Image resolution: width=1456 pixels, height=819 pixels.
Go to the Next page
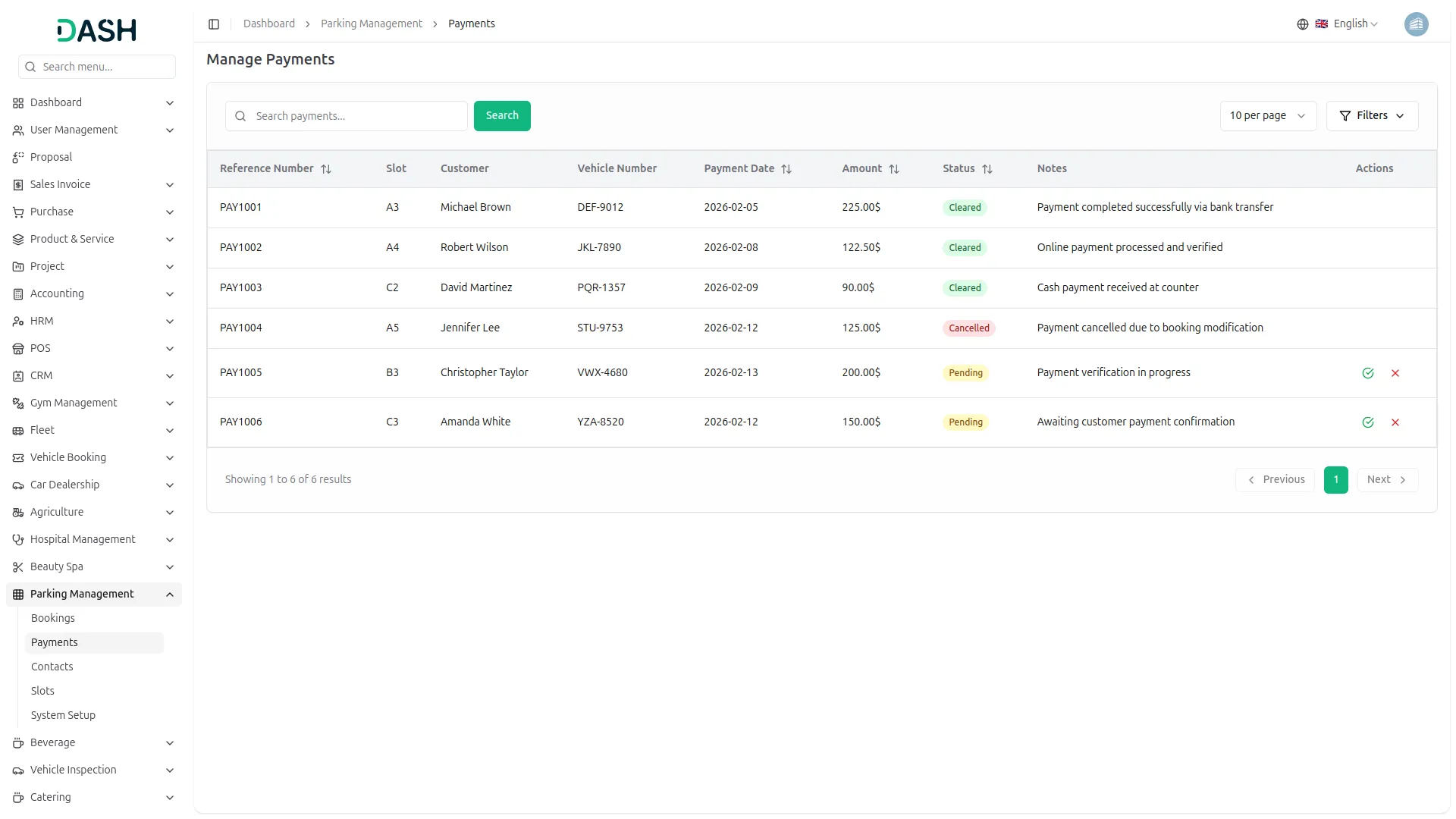tap(1387, 480)
